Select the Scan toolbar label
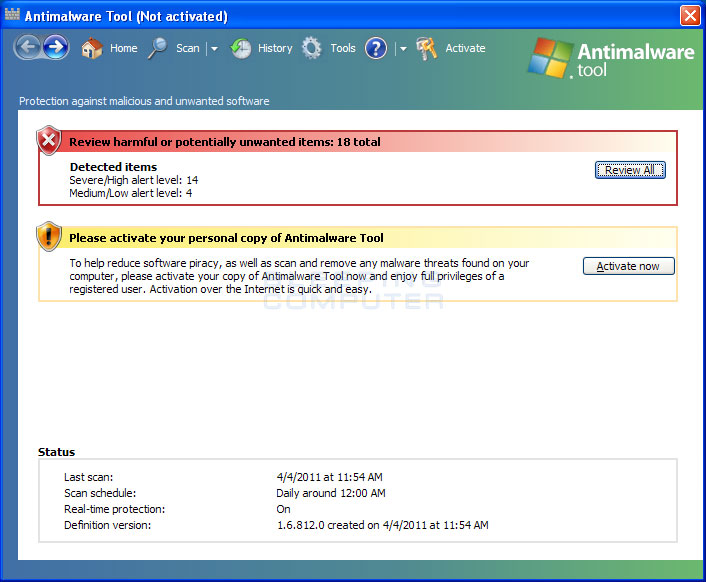This screenshot has height=582, width=706. pos(188,48)
